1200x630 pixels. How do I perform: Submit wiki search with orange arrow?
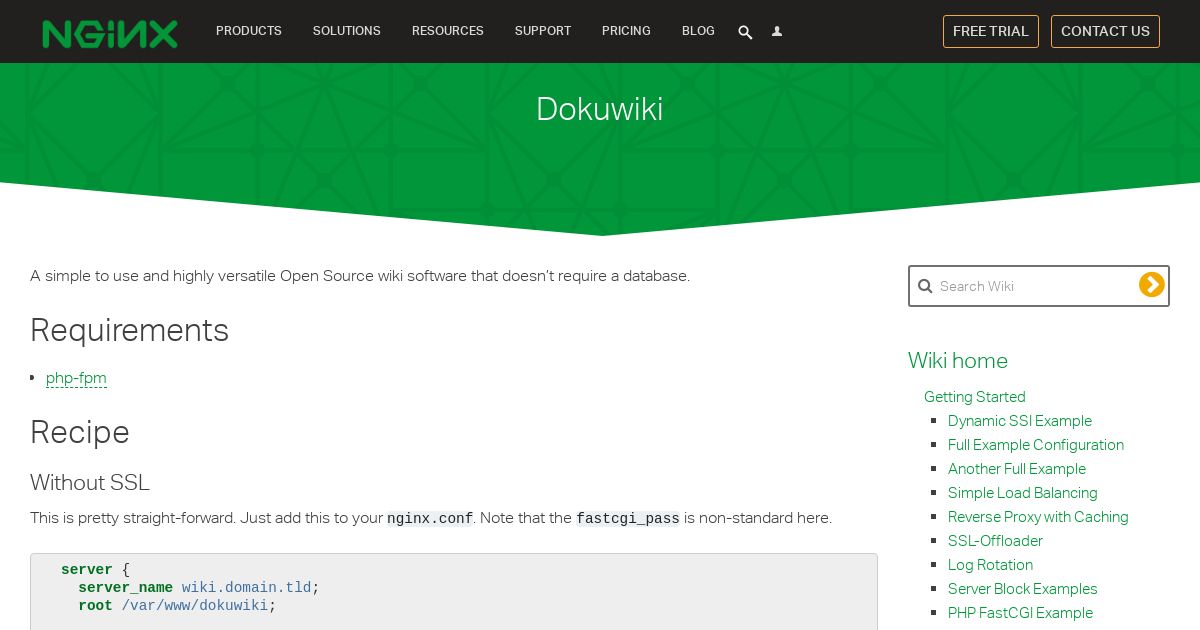(1152, 285)
